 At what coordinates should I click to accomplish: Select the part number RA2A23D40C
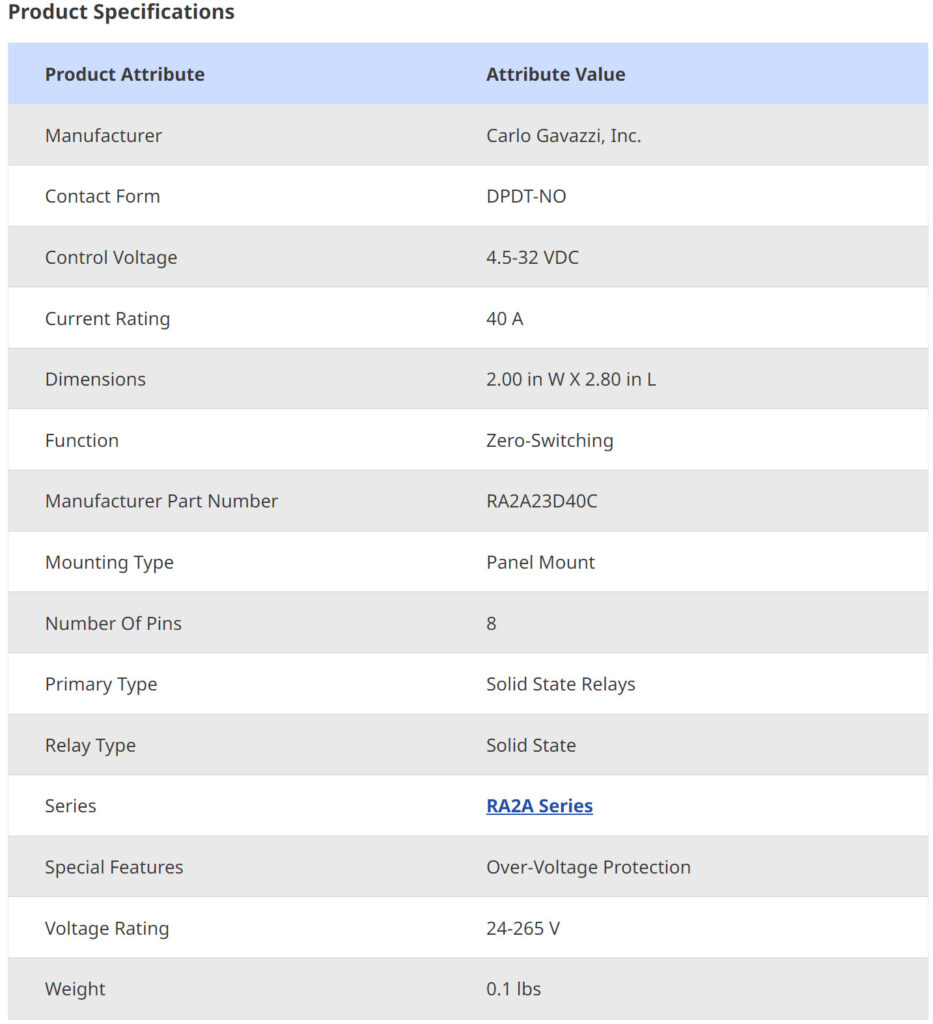pyautogui.click(x=541, y=501)
